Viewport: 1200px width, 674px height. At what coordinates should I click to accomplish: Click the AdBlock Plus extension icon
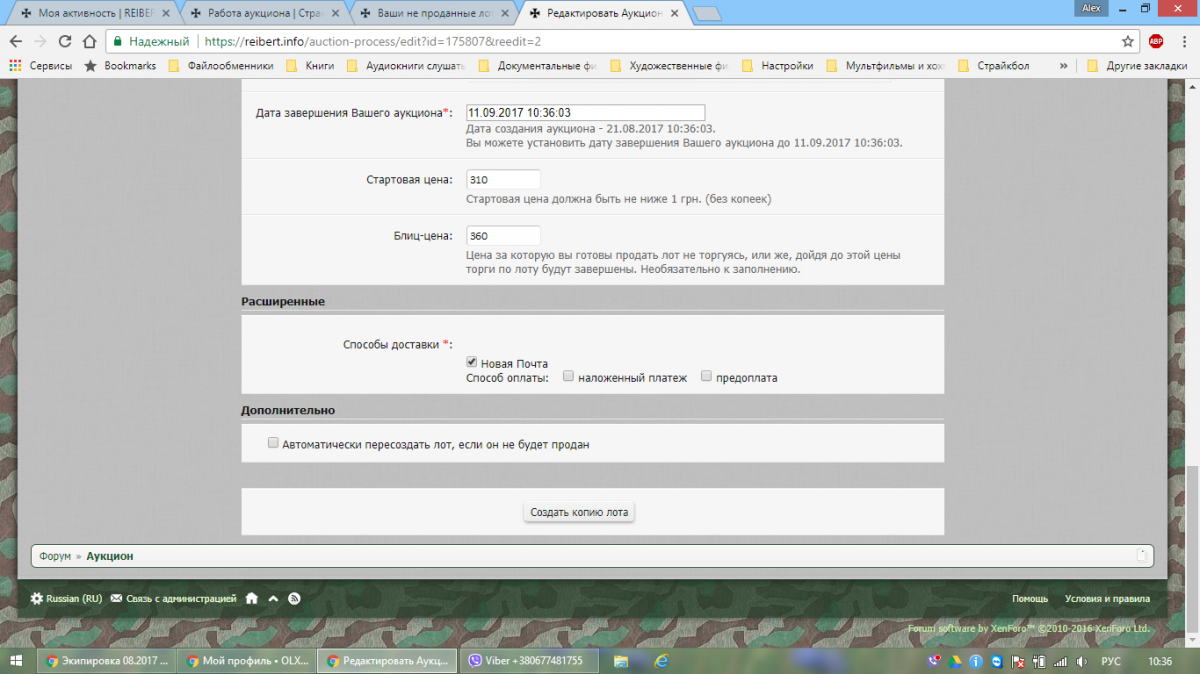click(1156, 41)
